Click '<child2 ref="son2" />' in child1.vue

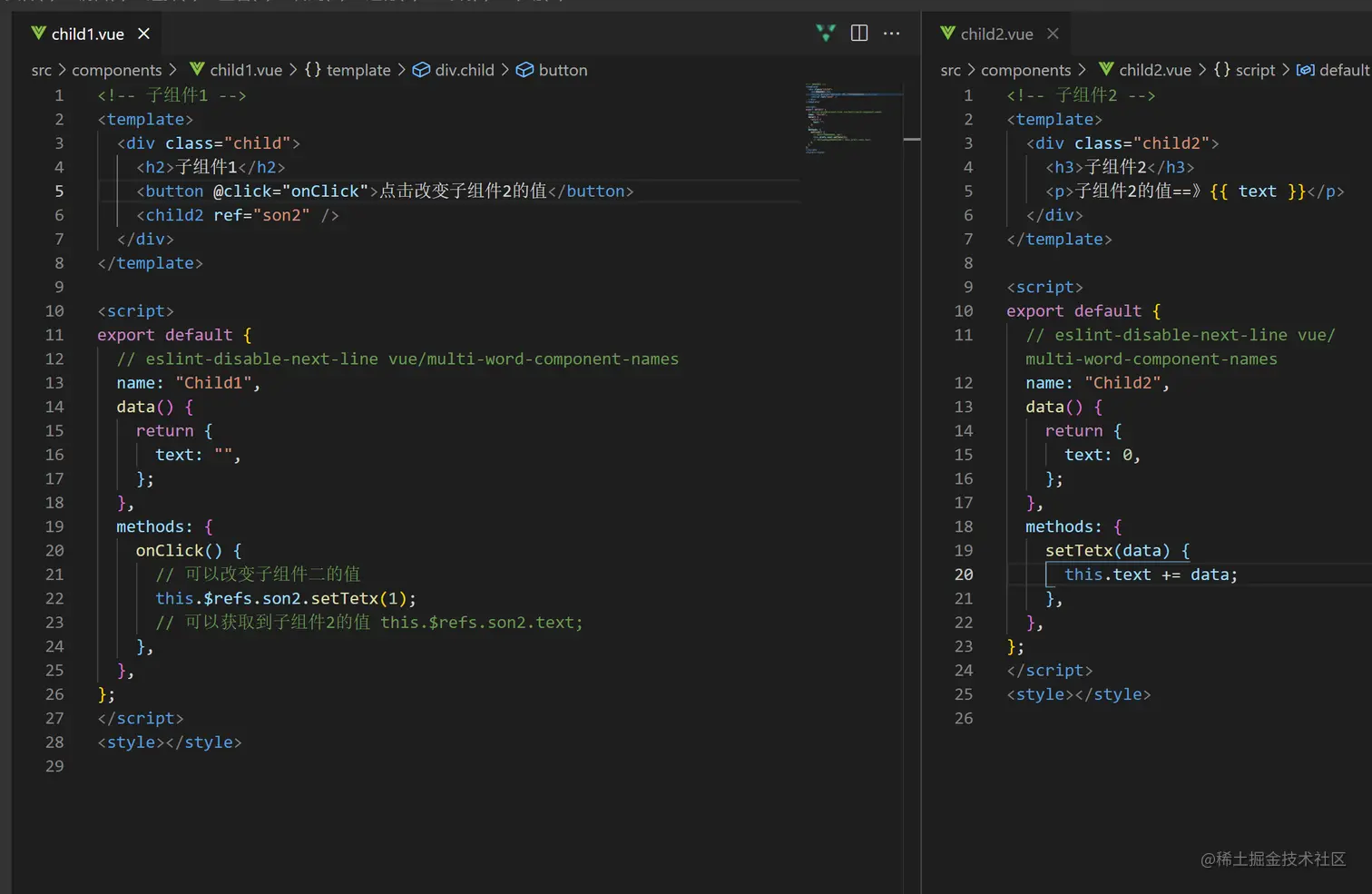[238, 215]
